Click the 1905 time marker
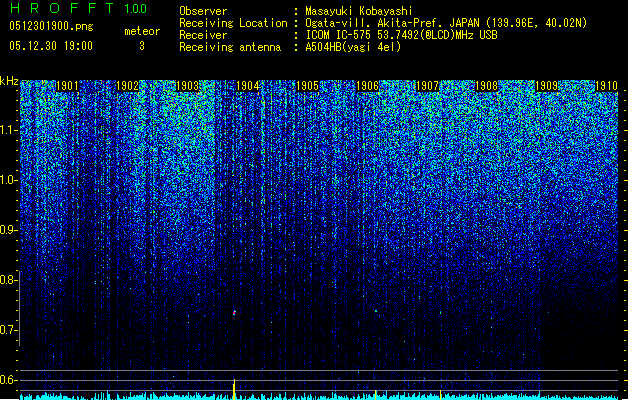The height and width of the screenshot is (400, 629). pyautogui.click(x=307, y=86)
